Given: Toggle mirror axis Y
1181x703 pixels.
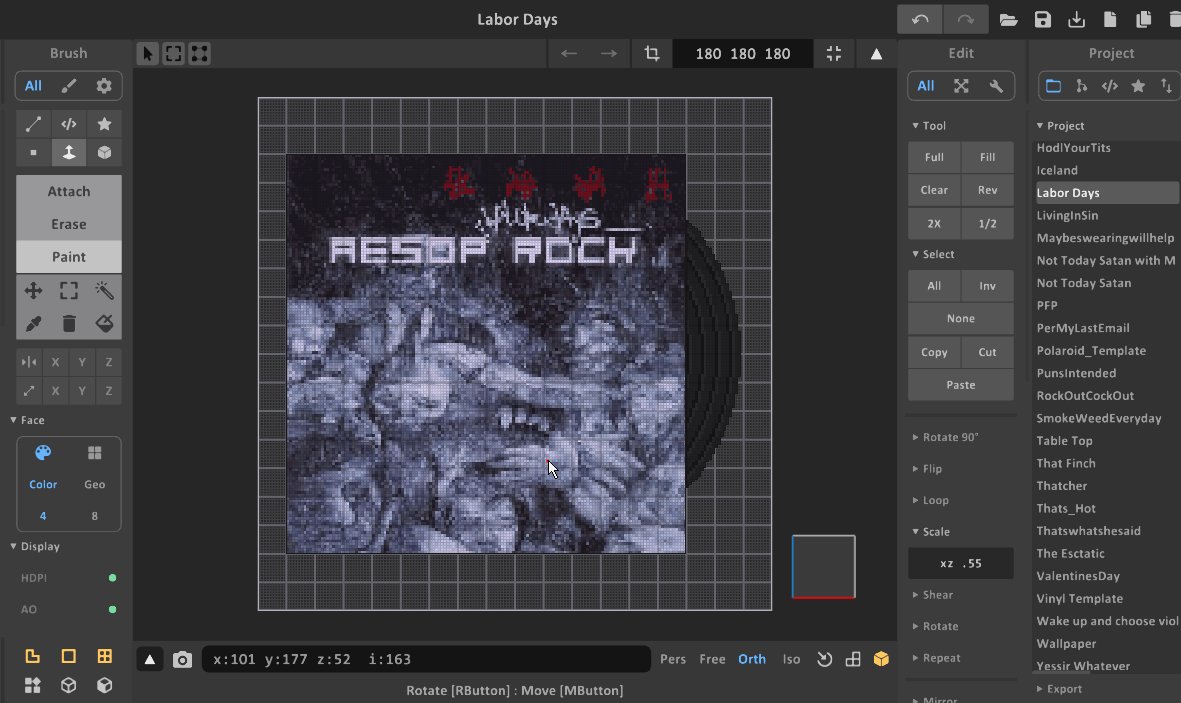Looking at the screenshot, I should [x=82, y=362].
